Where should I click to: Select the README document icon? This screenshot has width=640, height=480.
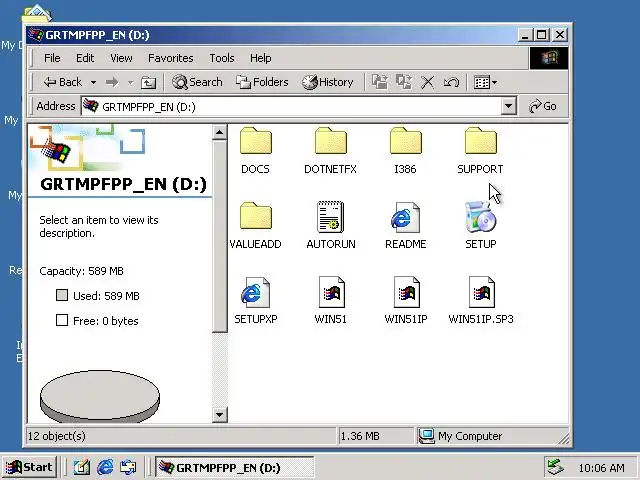405,217
